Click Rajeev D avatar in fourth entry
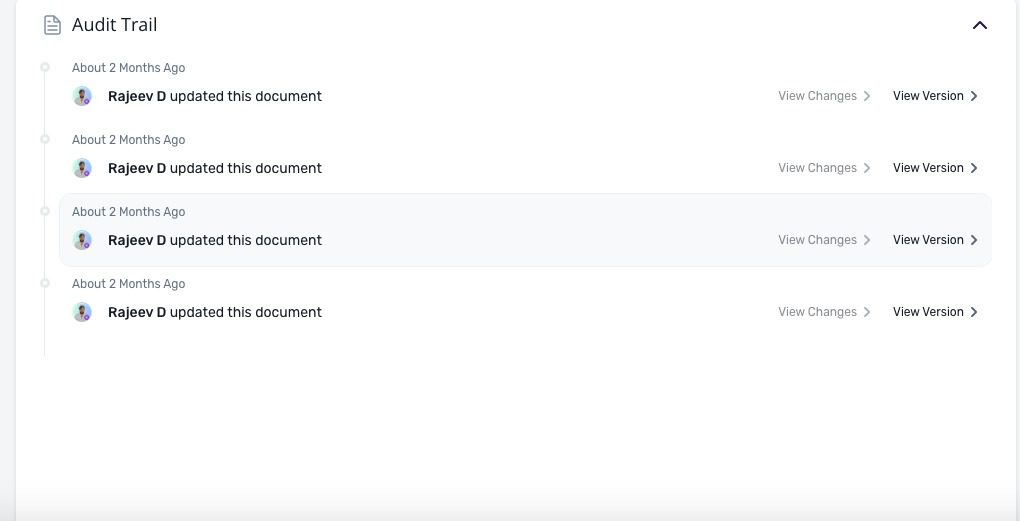Viewport: 1020px width, 521px height. [82, 312]
